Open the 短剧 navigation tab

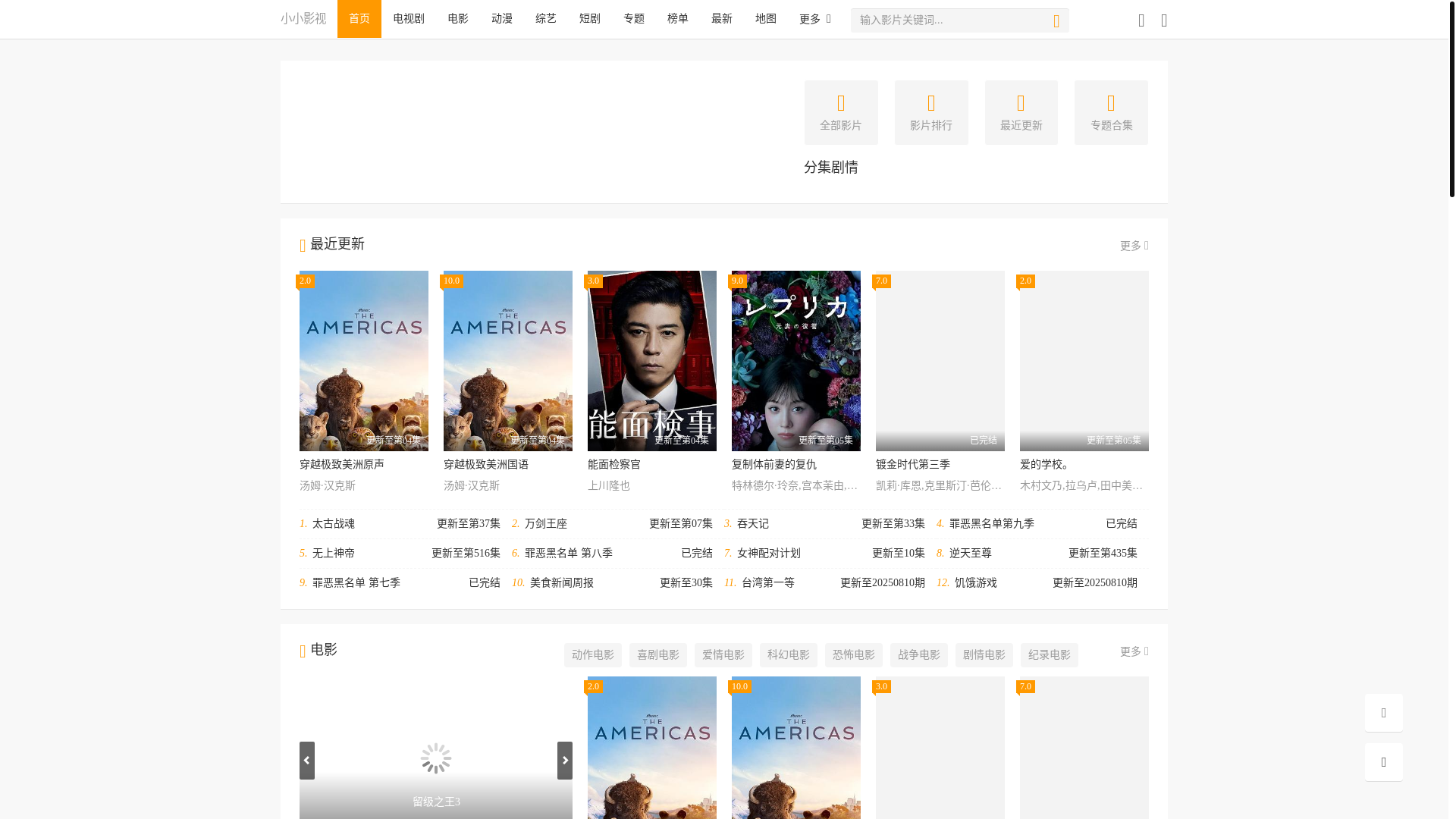click(x=590, y=19)
